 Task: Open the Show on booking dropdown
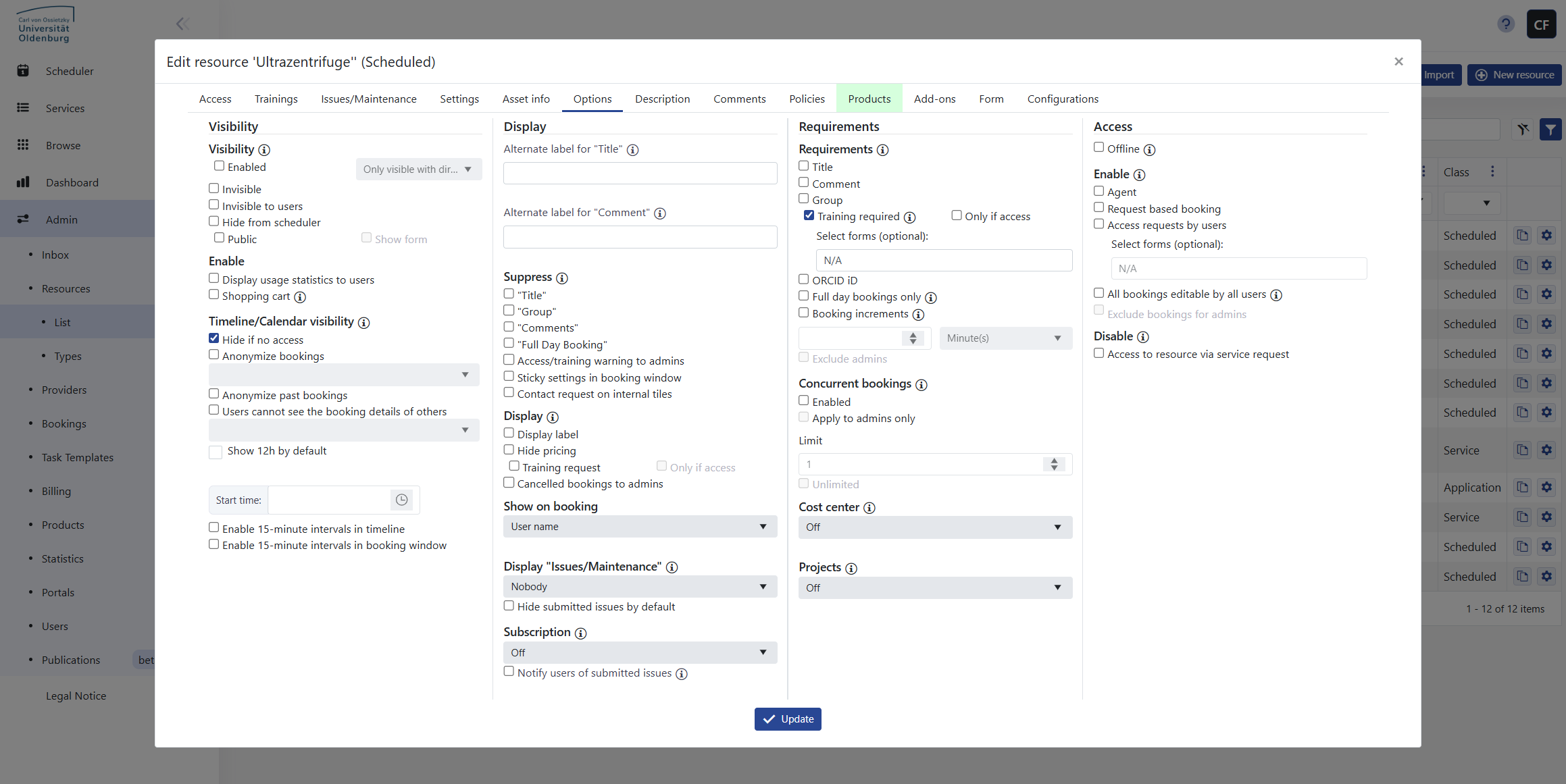[x=639, y=527]
